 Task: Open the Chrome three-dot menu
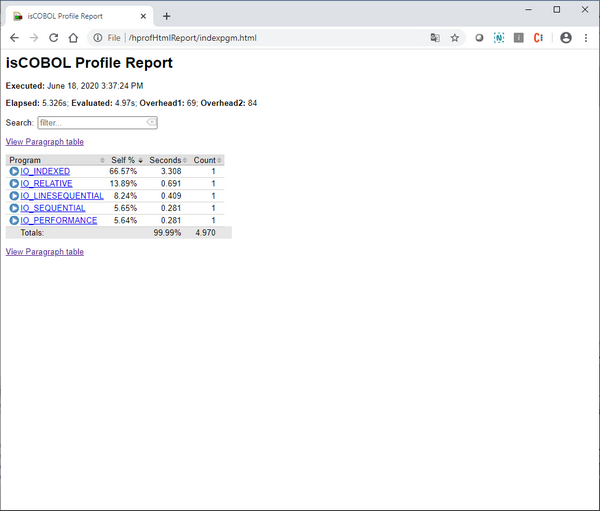pos(585,38)
